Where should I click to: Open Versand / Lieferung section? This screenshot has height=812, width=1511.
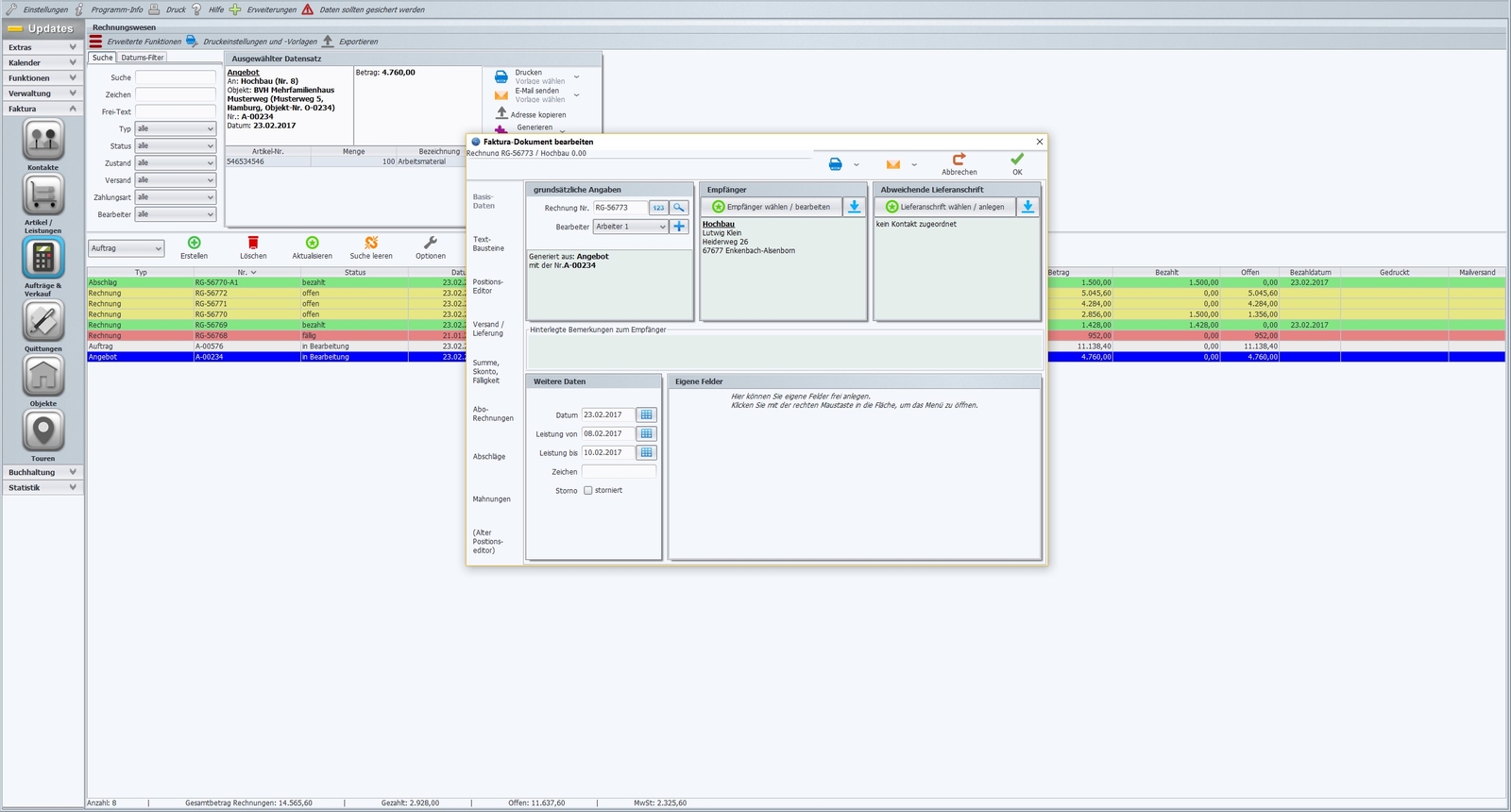click(x=488, y=329)
